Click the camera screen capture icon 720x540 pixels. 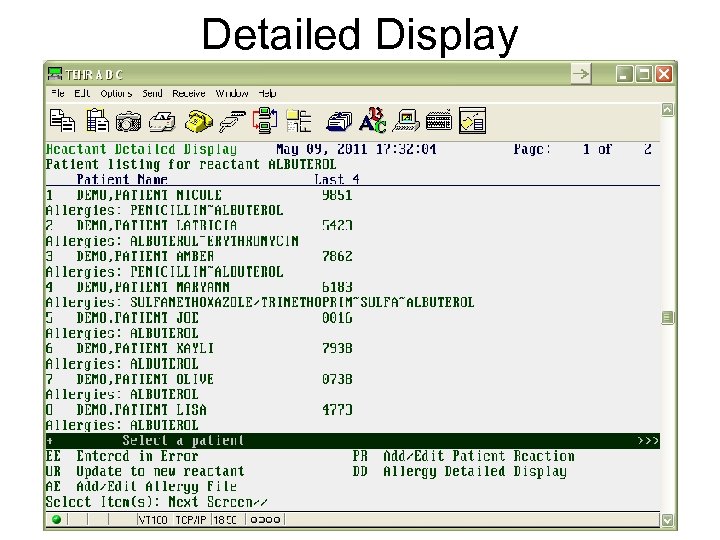[128, 122]
